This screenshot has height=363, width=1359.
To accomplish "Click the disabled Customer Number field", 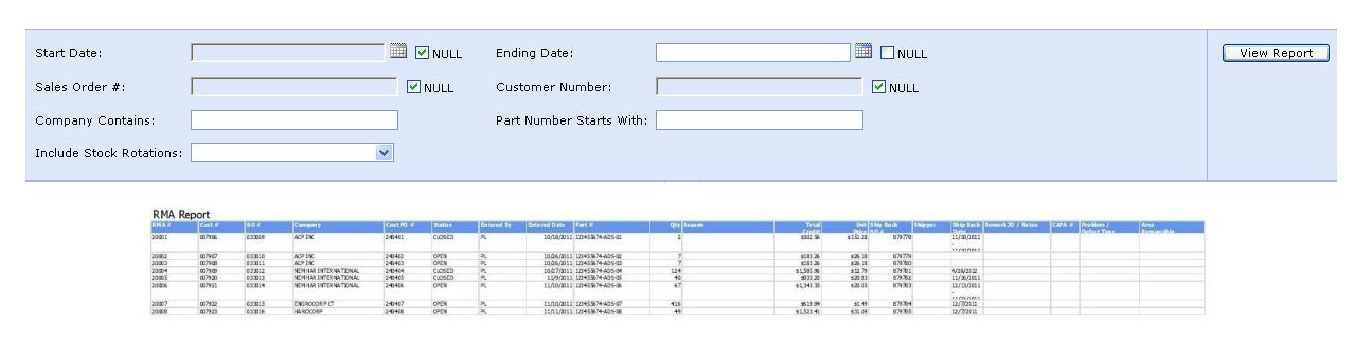I will (759, 87).
